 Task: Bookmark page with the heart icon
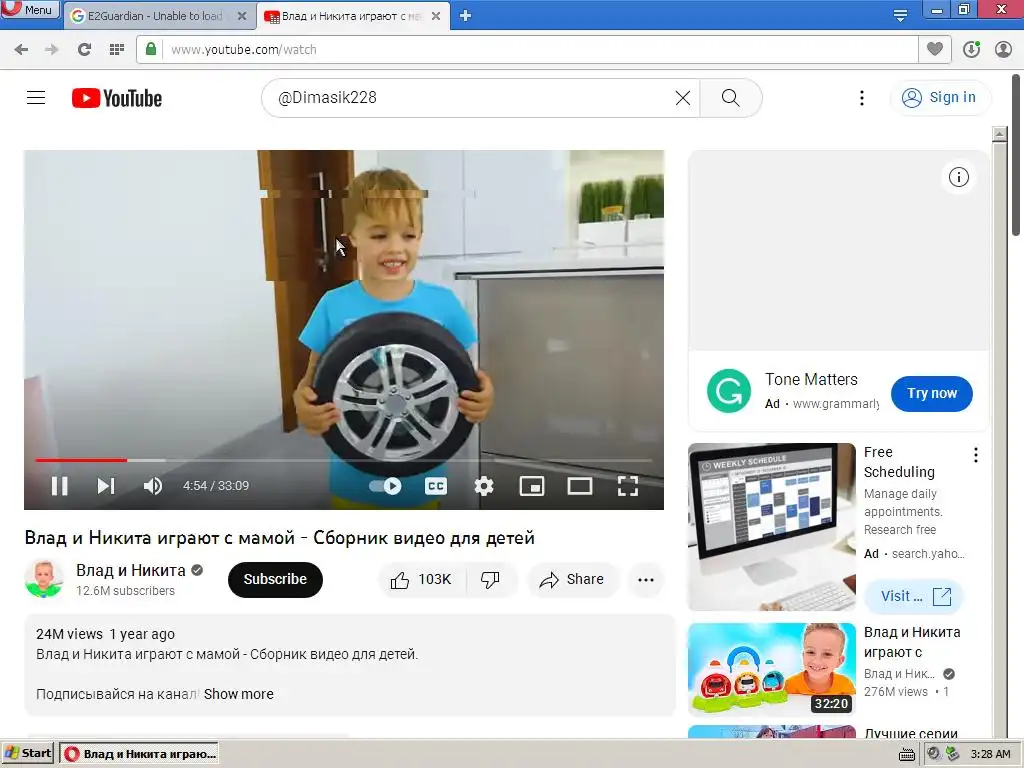click(935, 49)
